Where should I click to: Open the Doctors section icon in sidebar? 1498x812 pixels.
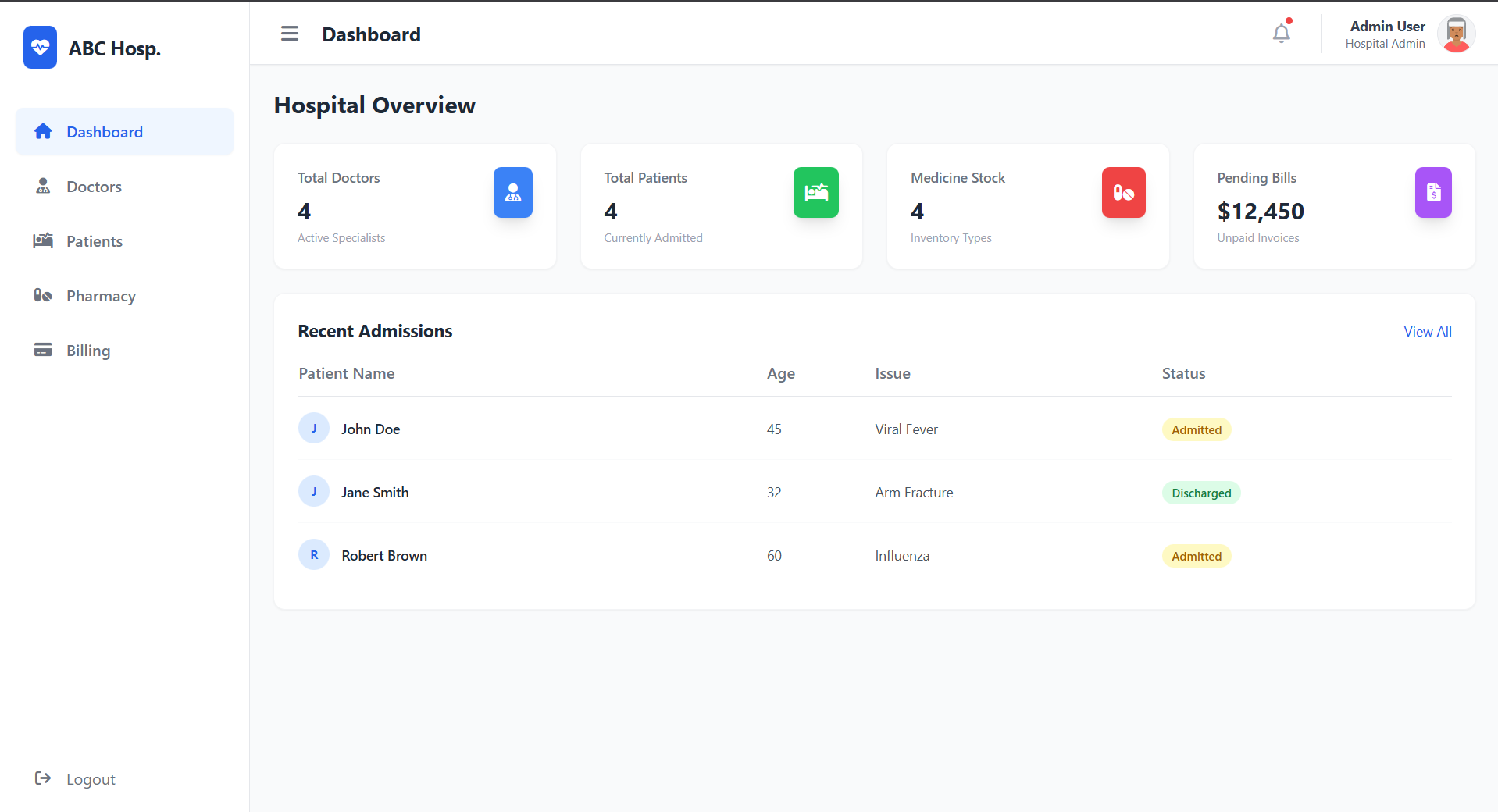point(43,186)
